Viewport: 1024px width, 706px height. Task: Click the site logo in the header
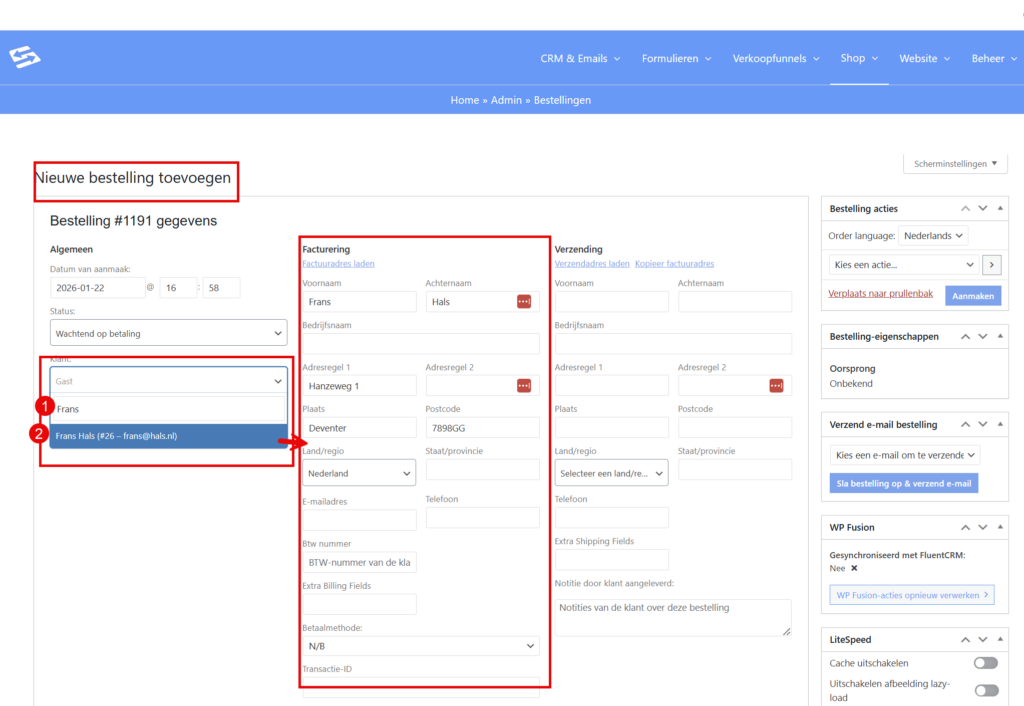25,58
